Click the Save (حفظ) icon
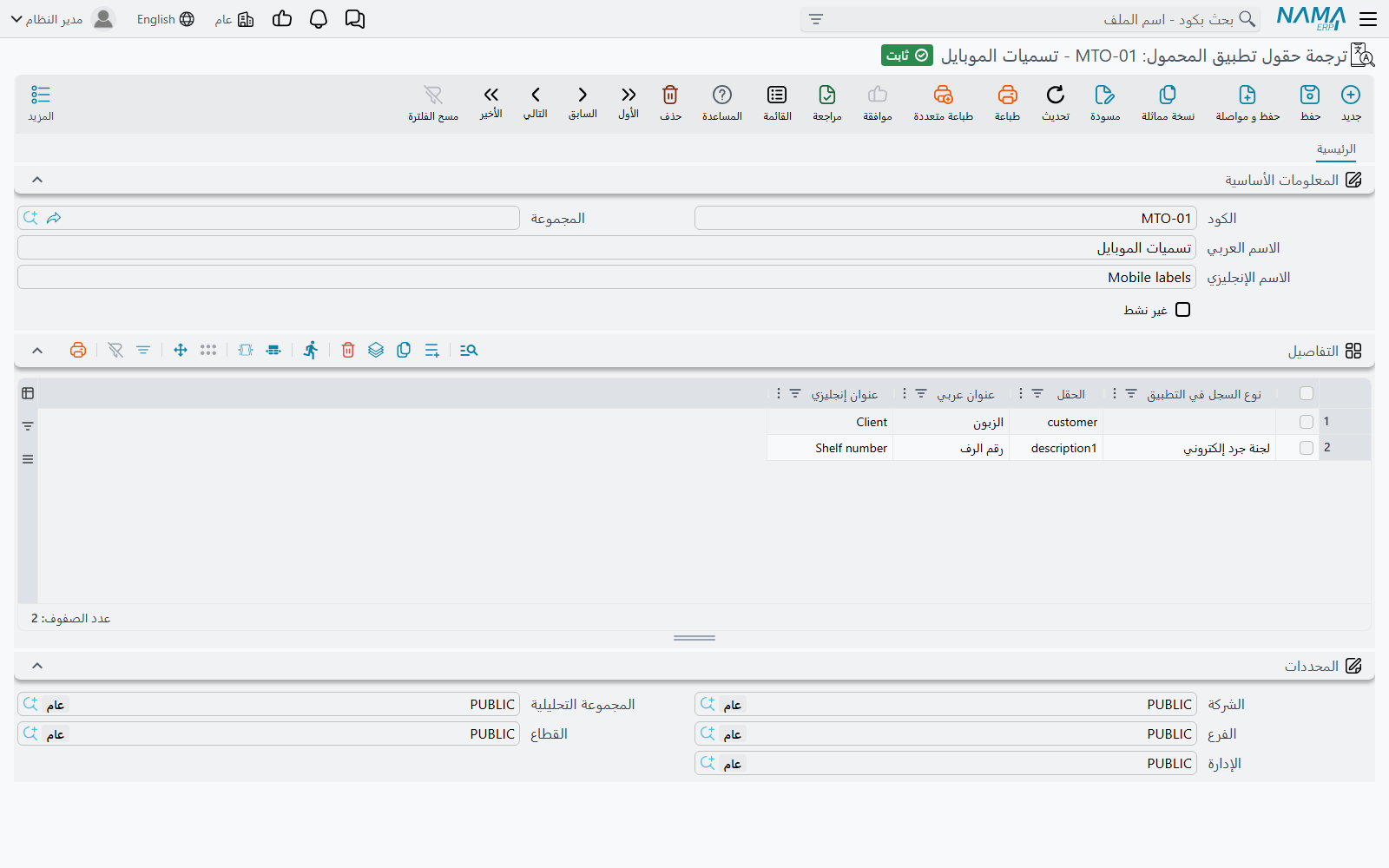 [x=1310, y=102]
